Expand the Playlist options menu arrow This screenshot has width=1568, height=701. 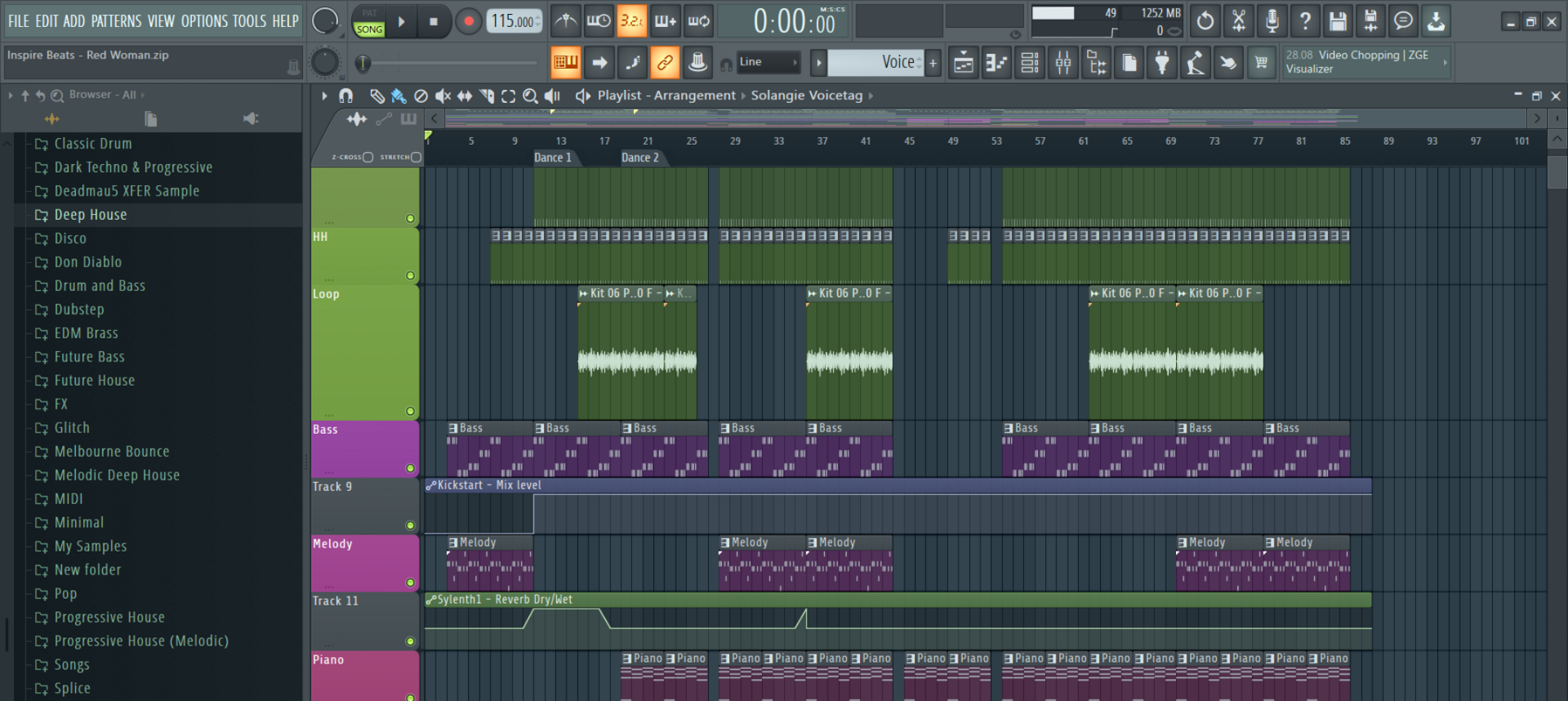(x=324, y=96)
